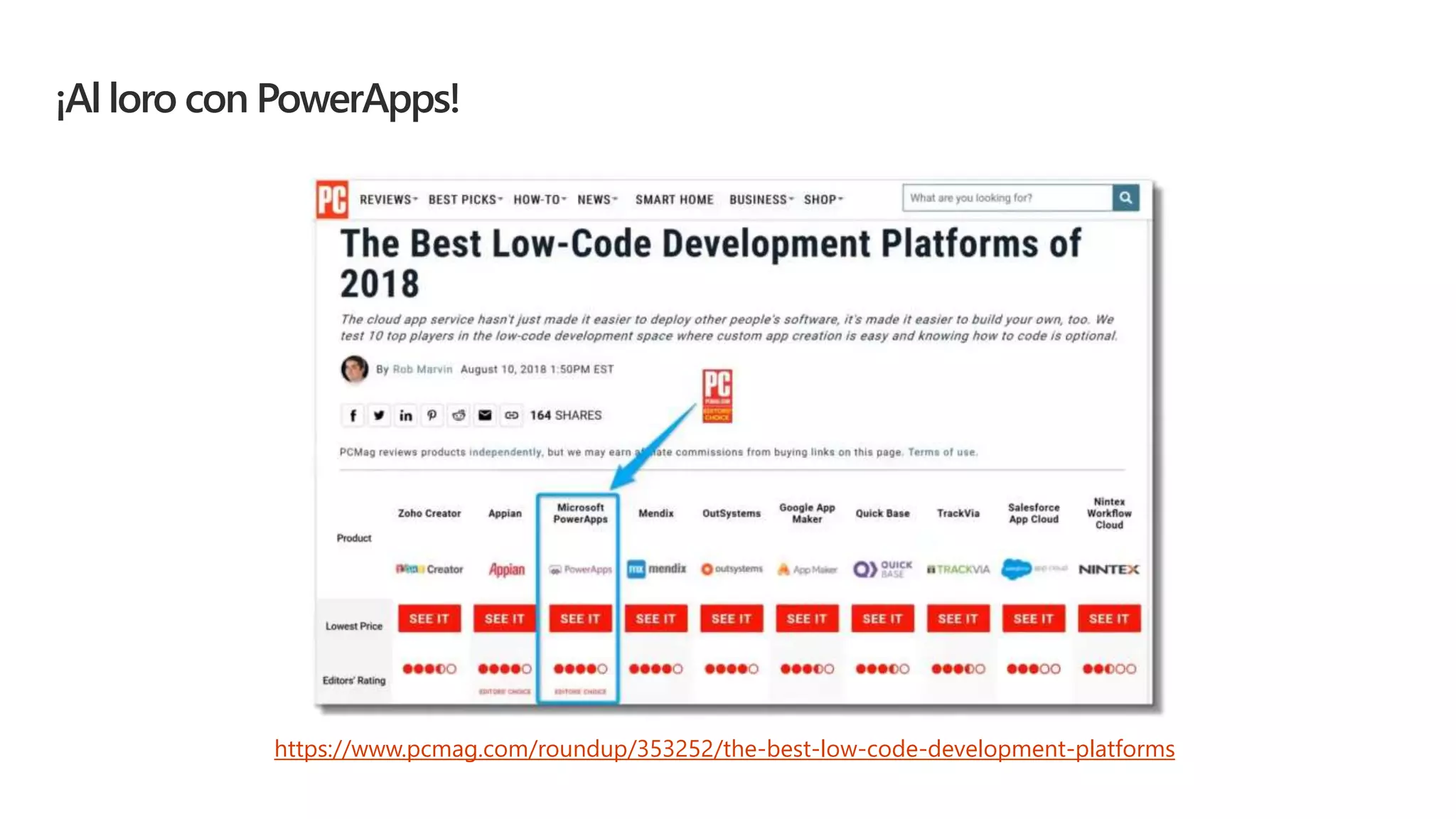Screen dimensions: 1456x819
Task: Click the '164 SHARES' count
Action: tap(566, 415)
